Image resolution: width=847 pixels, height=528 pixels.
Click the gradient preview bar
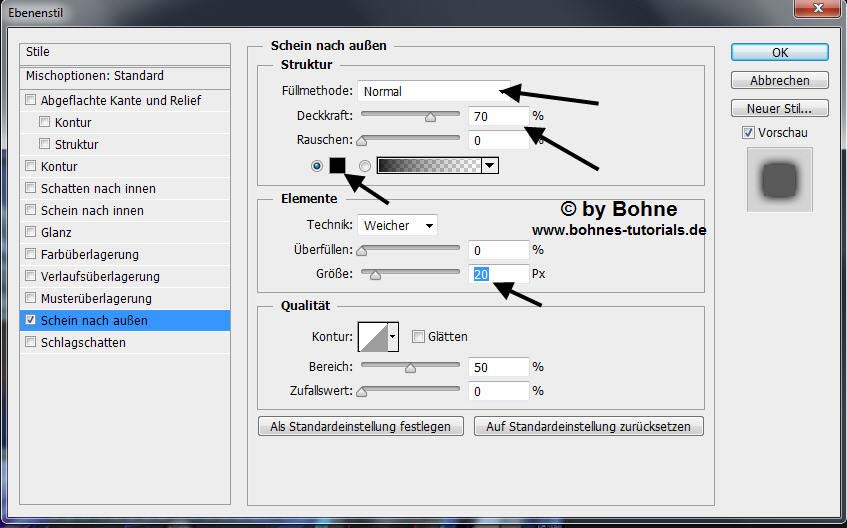428,166
